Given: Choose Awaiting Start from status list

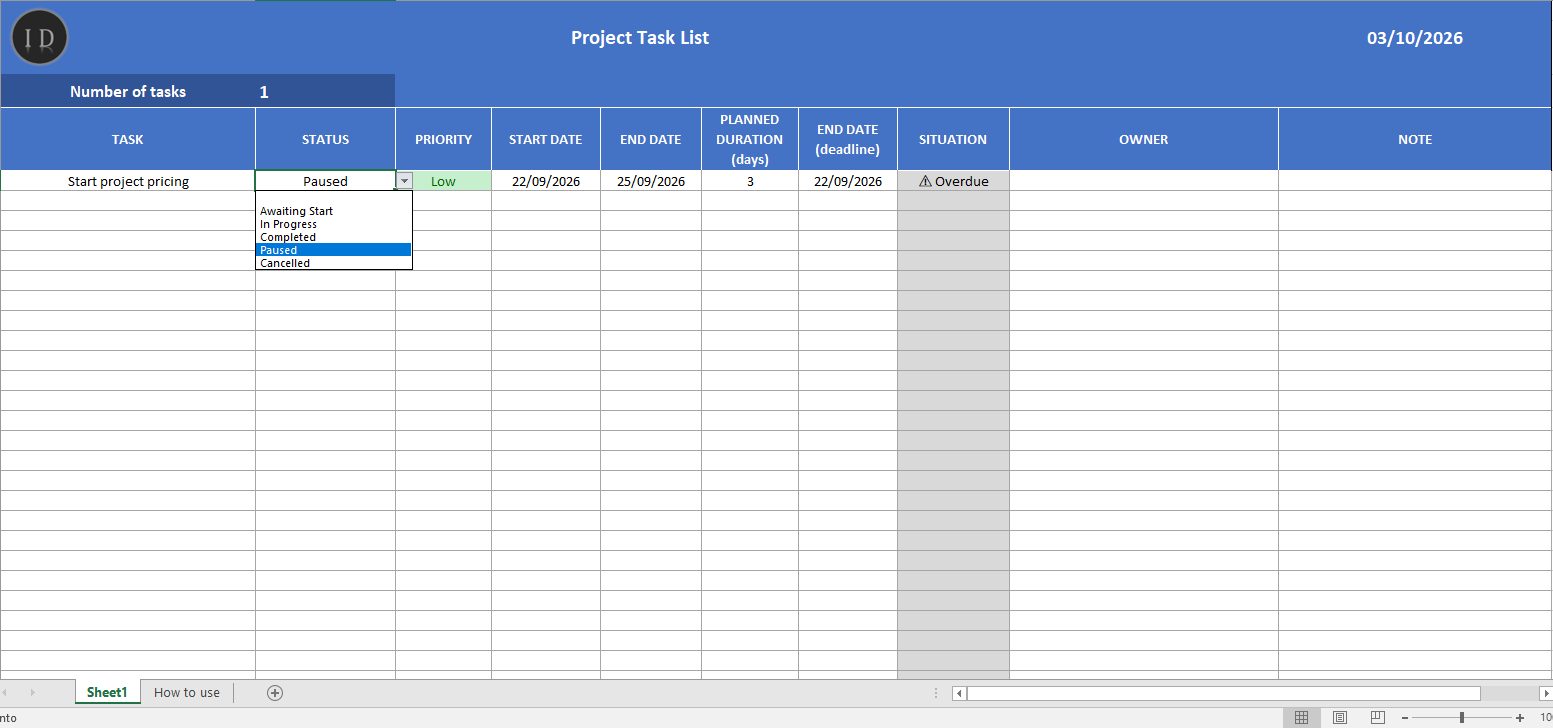Looking at the screenshot, I should tap(334, 211).
